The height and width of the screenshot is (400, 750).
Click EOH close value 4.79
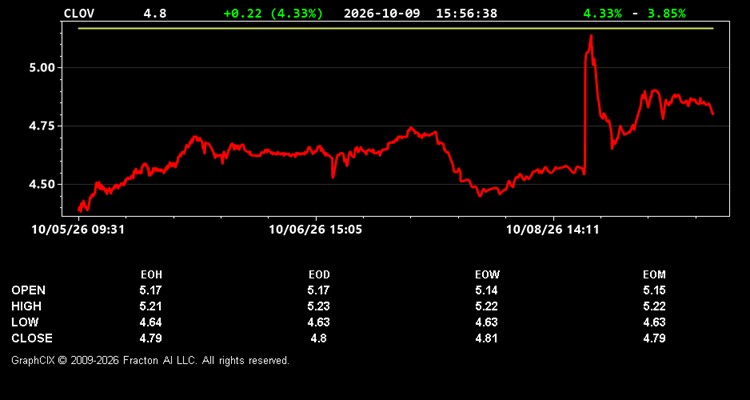[151, 338]
